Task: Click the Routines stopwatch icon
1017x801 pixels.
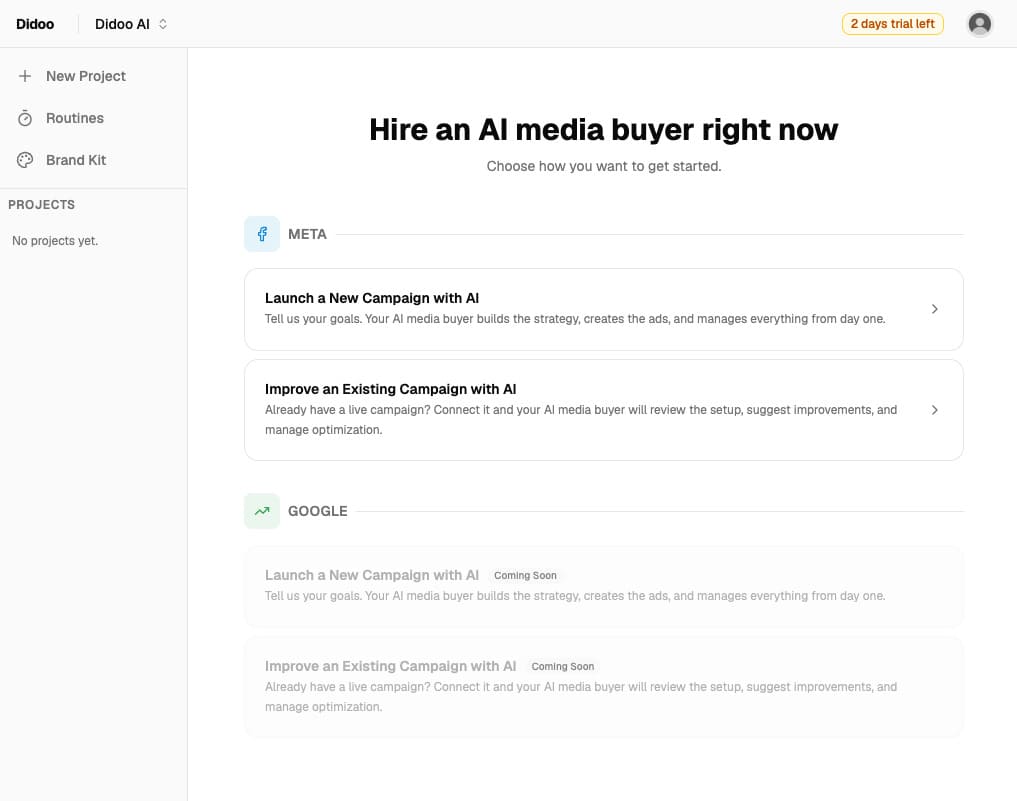Action: click(x=25, y=118)
